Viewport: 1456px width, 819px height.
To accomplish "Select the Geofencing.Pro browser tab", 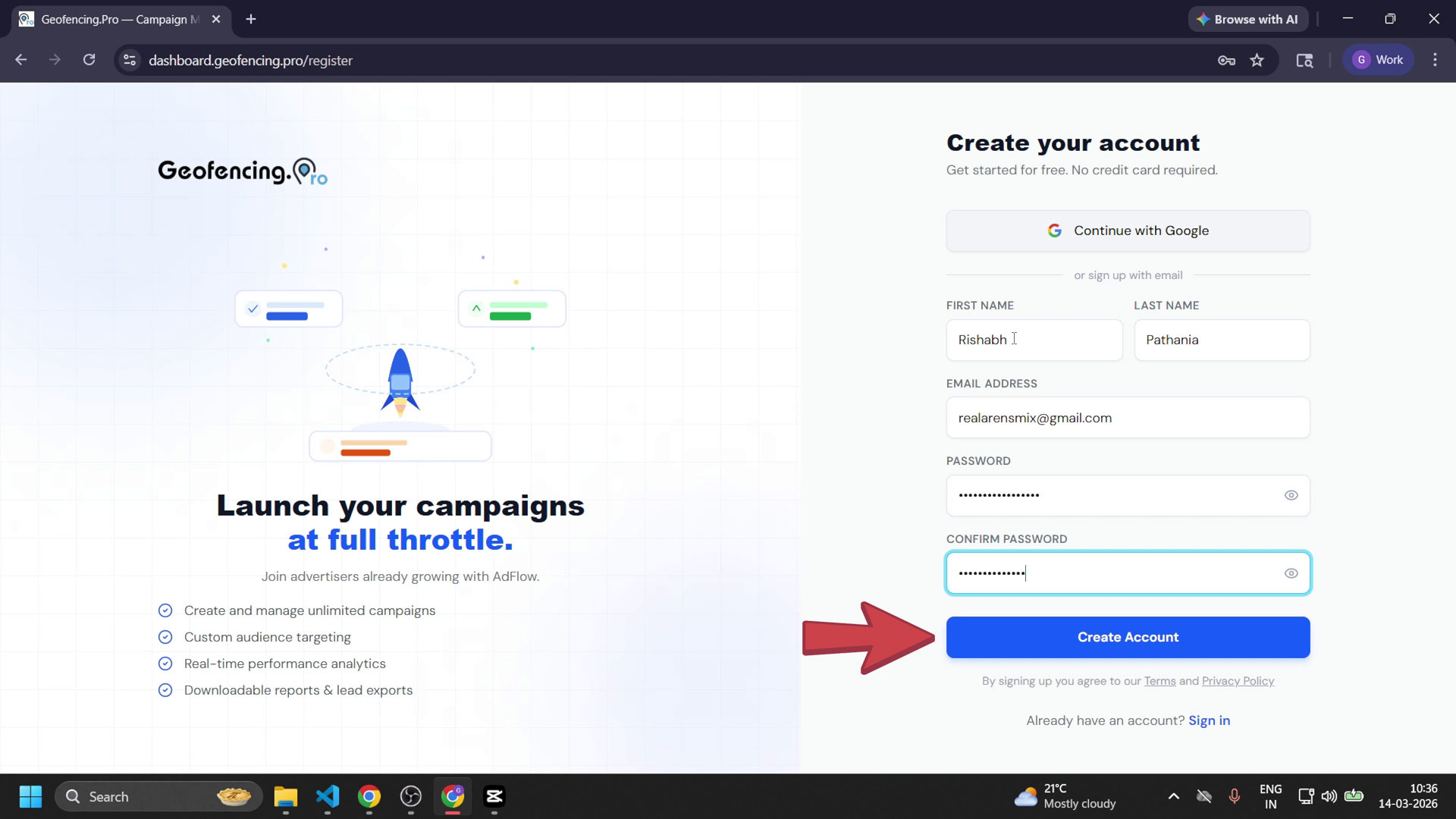I will (114, 19).
